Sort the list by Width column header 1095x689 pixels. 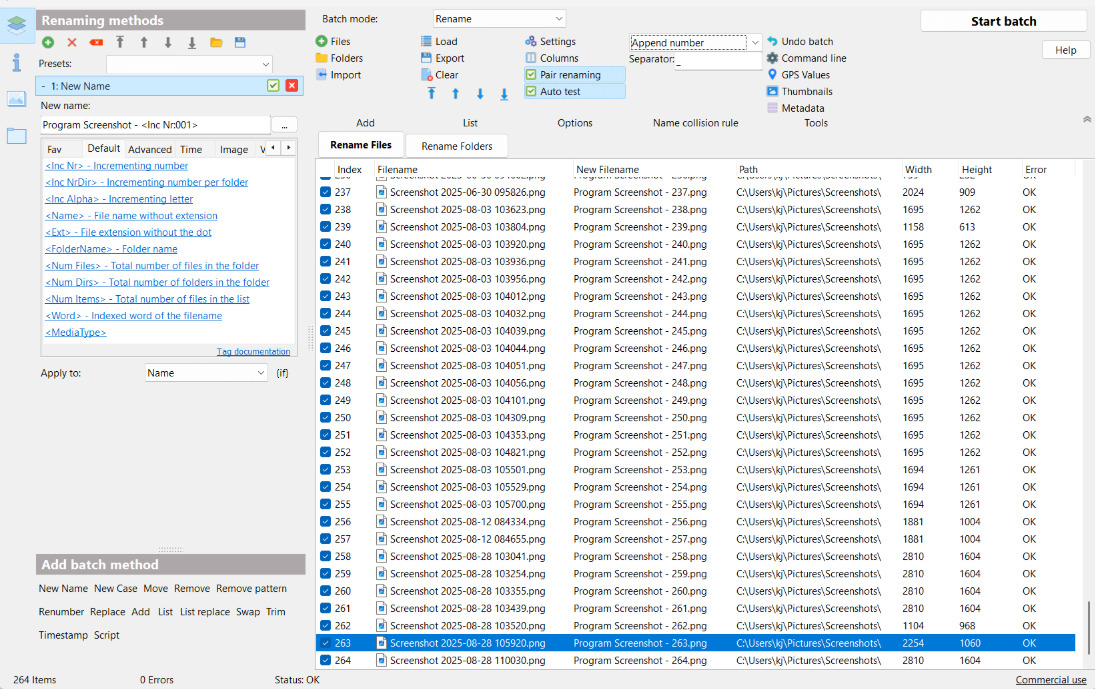pyautogui.click(x=918, y=170)
